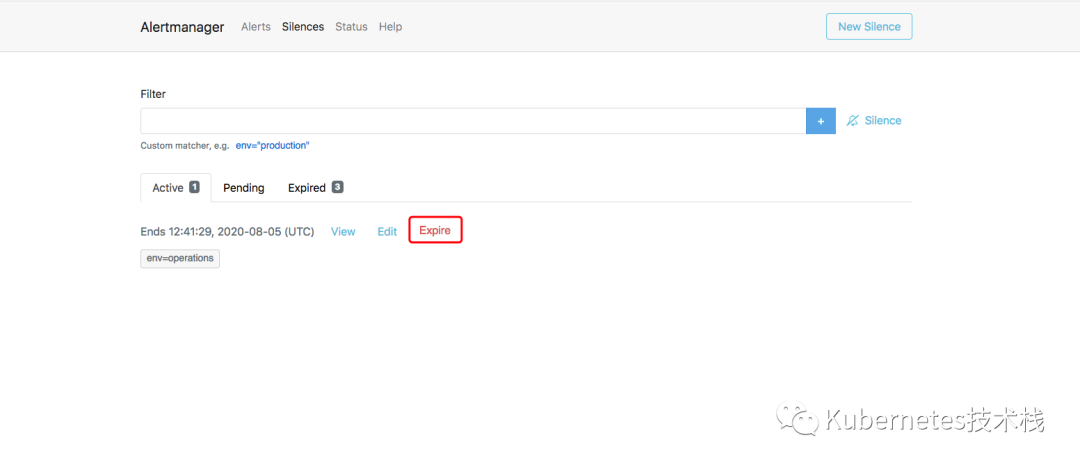Focus the Filter input field

tap(473, 121)
